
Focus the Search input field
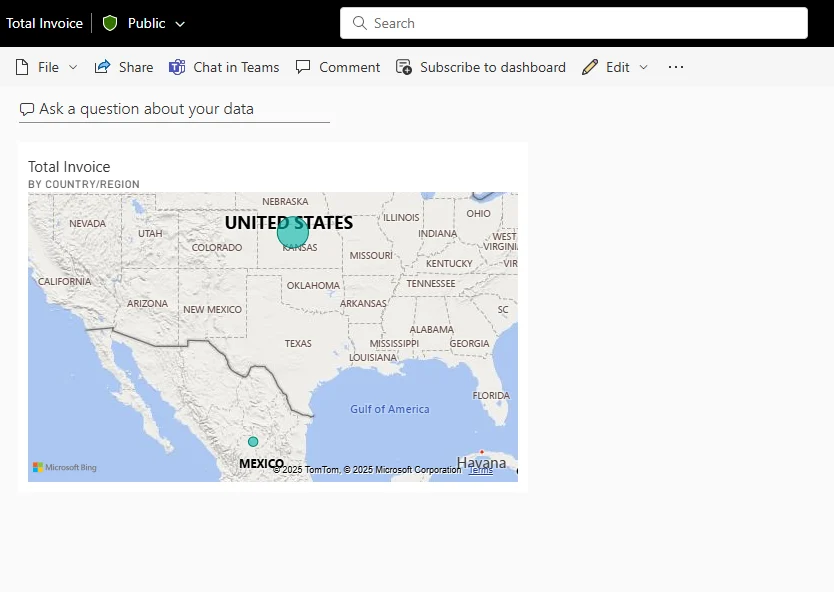tap(574, 23)
